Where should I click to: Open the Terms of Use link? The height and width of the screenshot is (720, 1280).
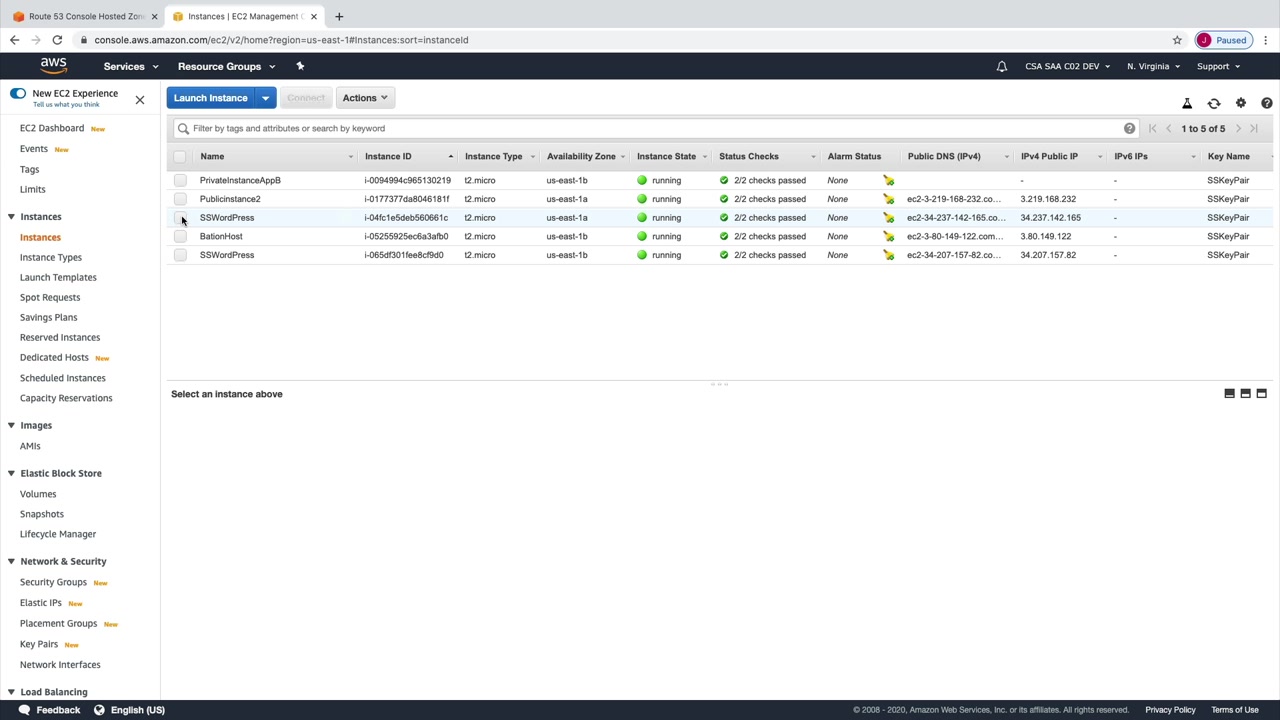click(1235, 710)
